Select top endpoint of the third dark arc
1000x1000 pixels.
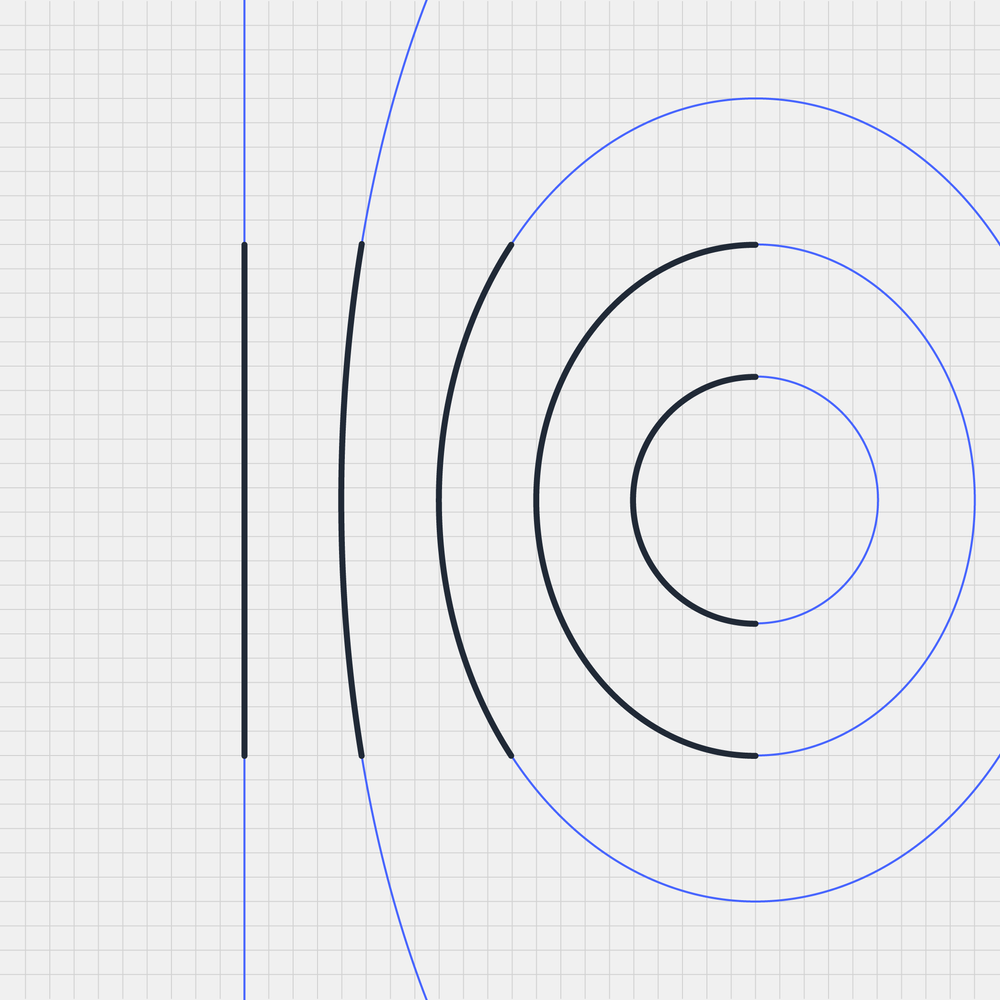tap(512, 244)
